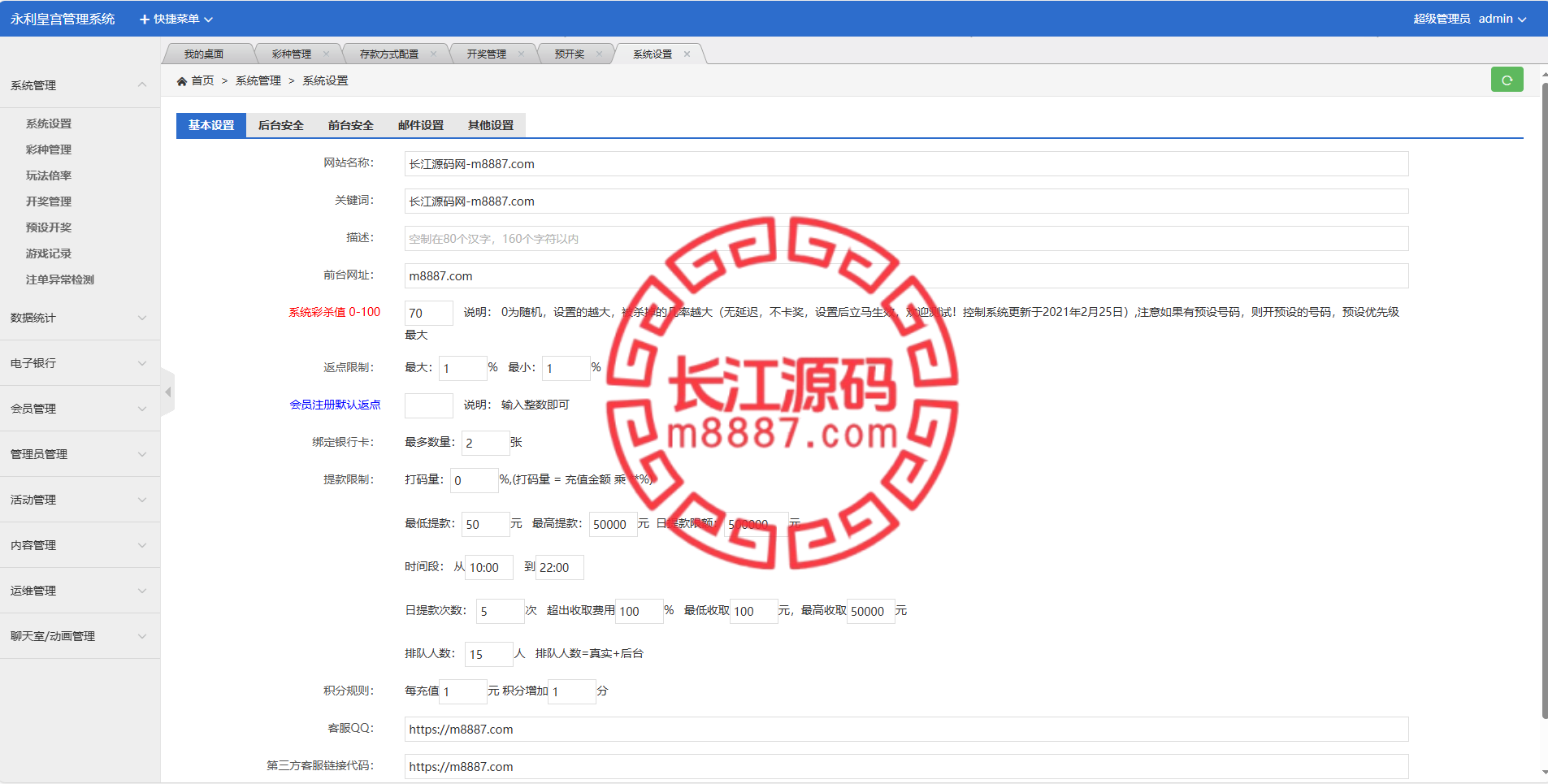Screen dimensions: 1548x784
Task: Expand the 活动管理 sidebar section
Action: point(80,500)
